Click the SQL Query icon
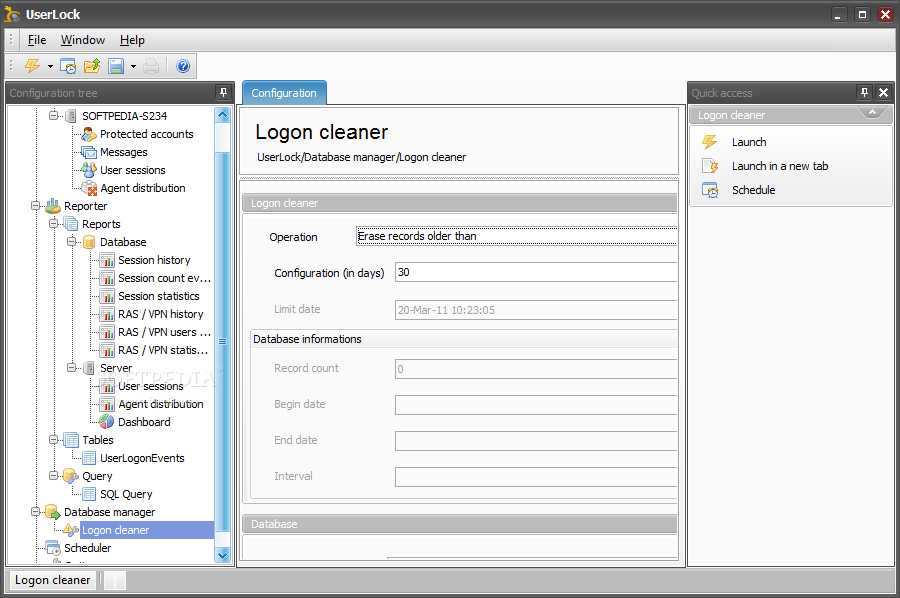Viewport: 900px width, 598px height. (89, 494)
